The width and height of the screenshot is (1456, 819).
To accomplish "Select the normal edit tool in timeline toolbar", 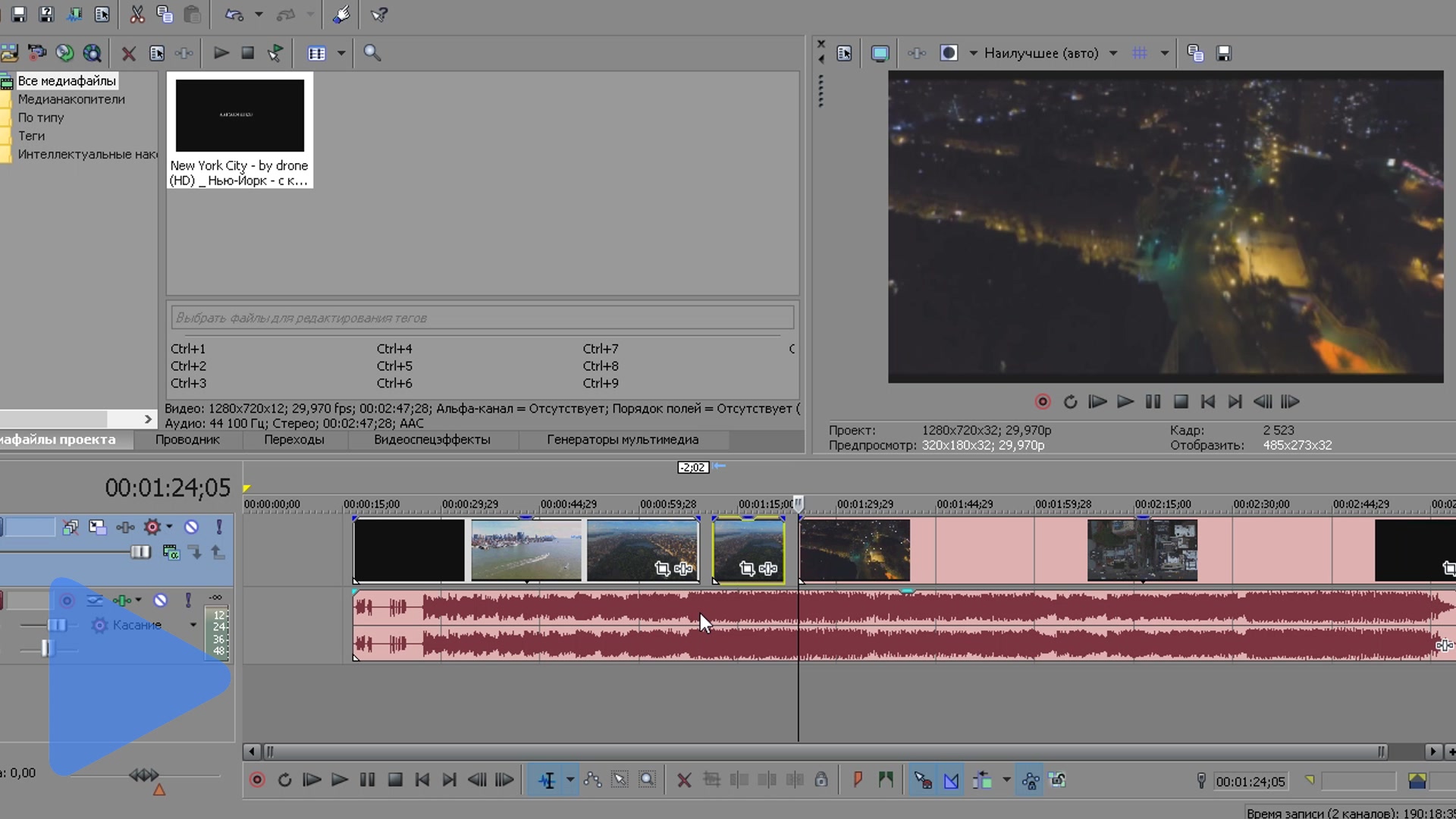I will pos(547,780).
